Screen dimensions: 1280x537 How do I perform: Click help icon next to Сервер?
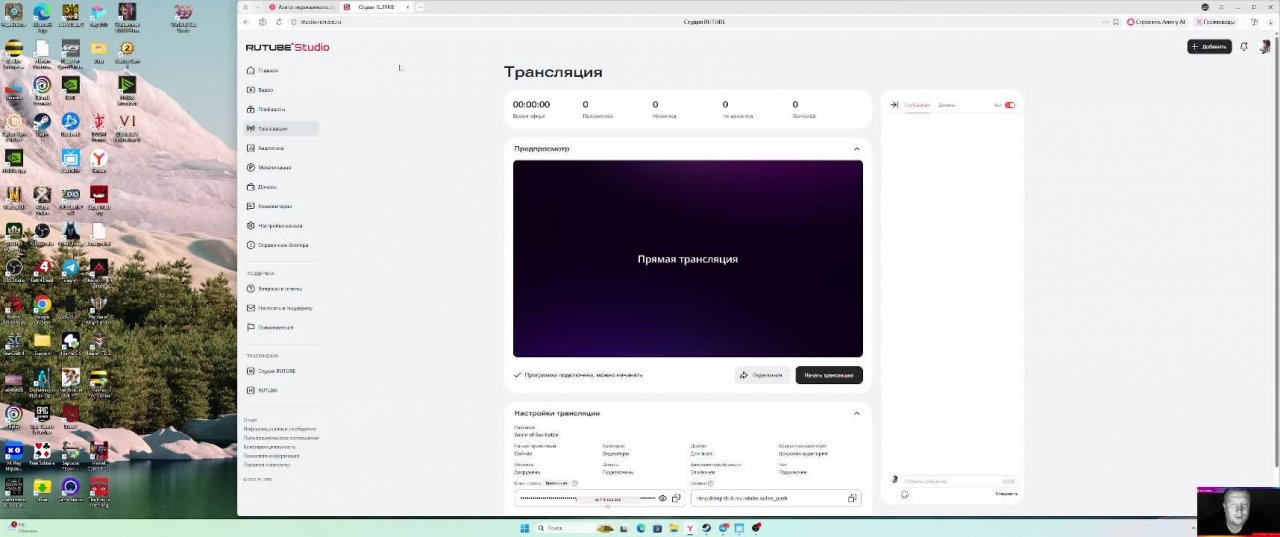(710, 483)
